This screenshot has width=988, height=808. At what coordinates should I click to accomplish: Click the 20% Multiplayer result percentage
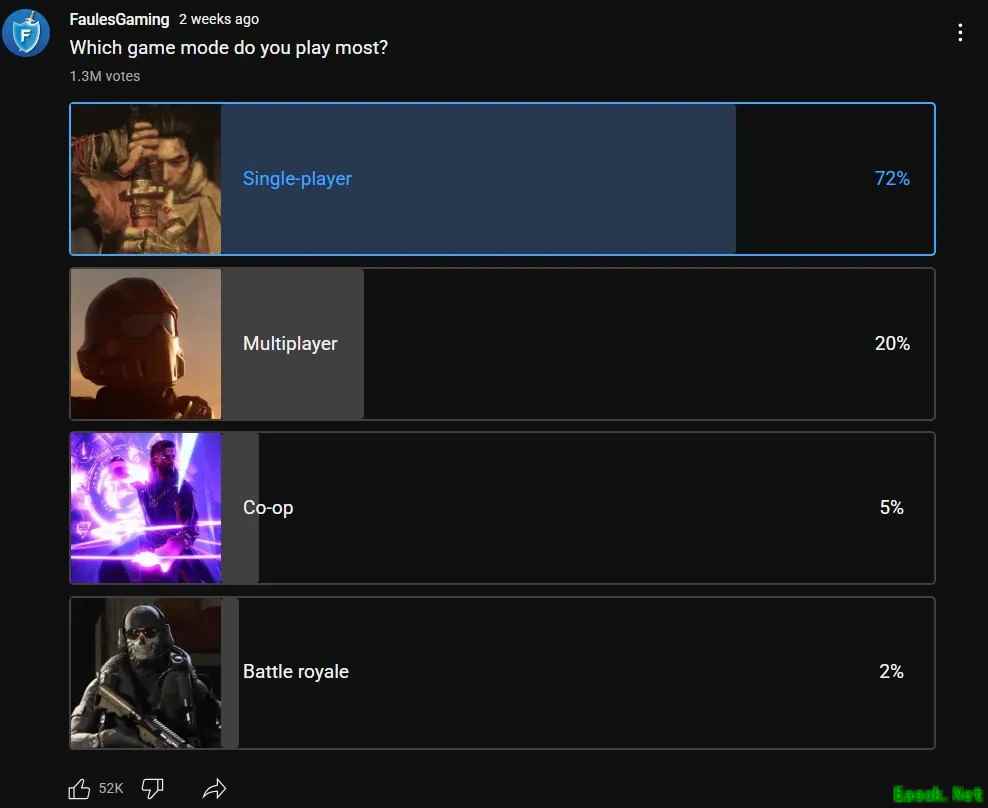click(892, 344)
